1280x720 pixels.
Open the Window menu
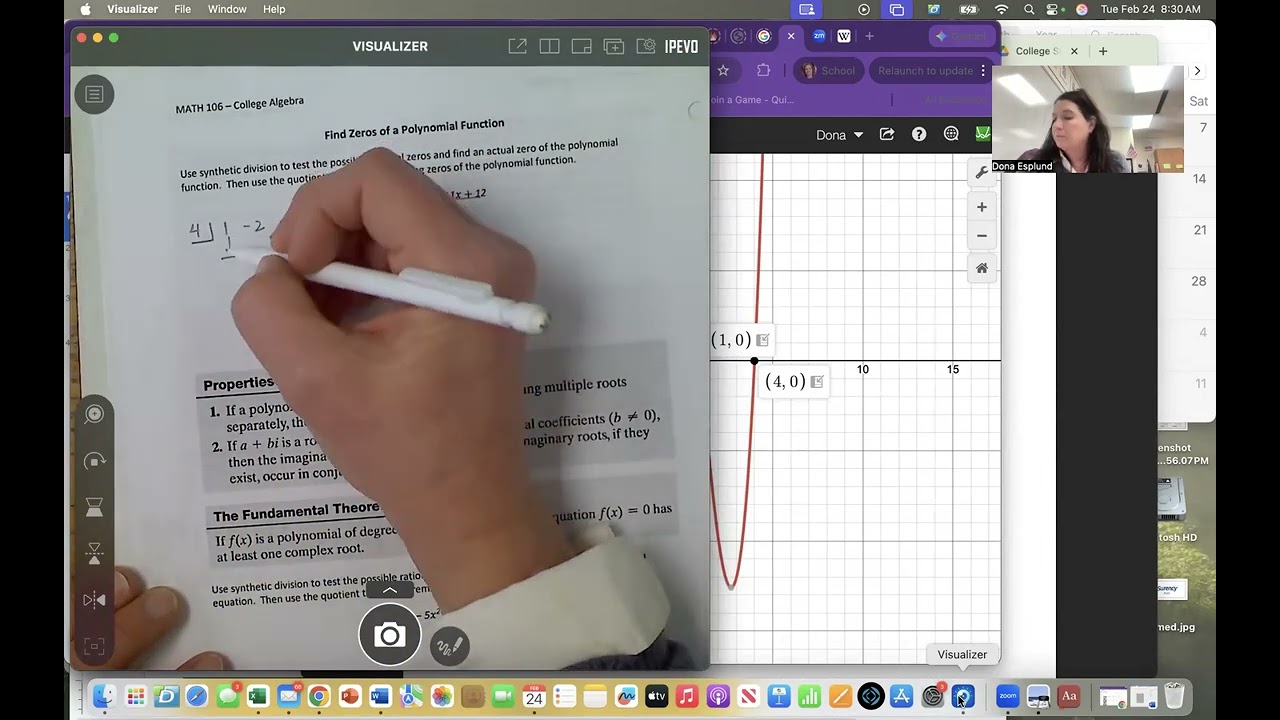pos(227,9)
